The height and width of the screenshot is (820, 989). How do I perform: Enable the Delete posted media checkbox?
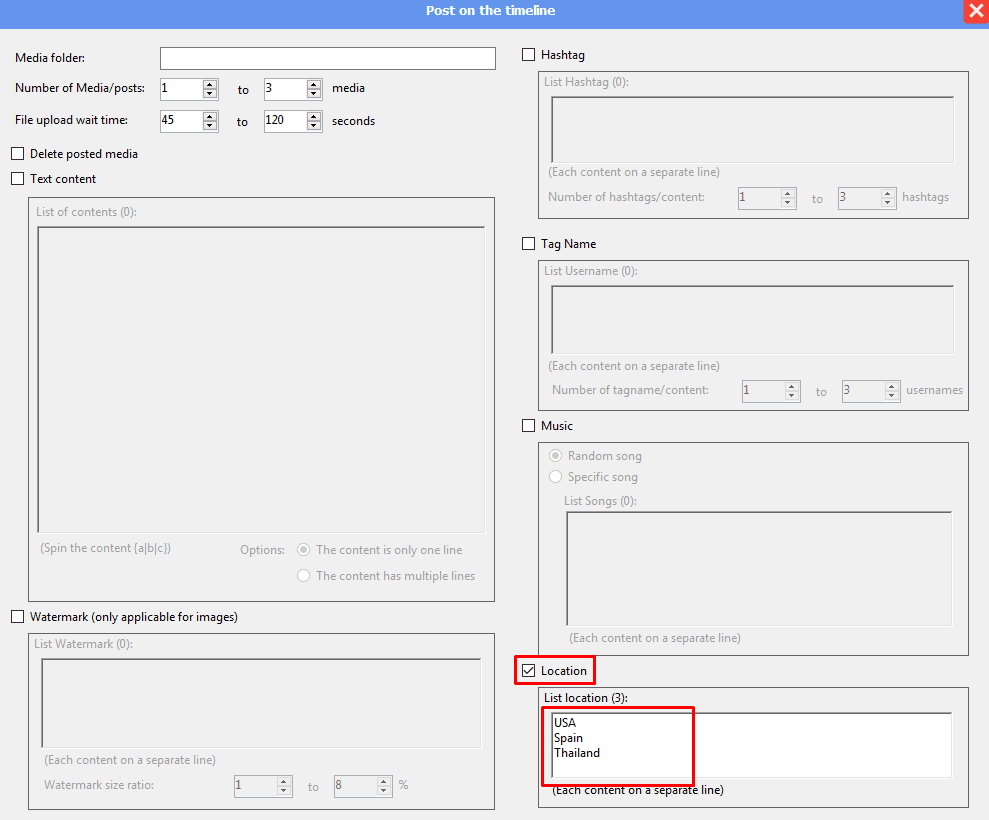tap(17, 154)
